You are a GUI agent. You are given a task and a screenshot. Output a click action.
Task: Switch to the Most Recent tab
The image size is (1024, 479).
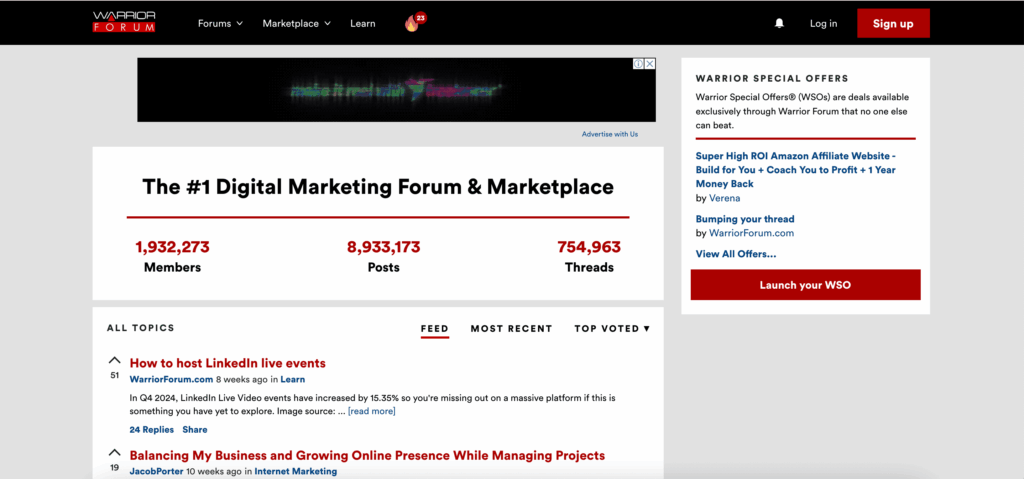coord(511,329)
